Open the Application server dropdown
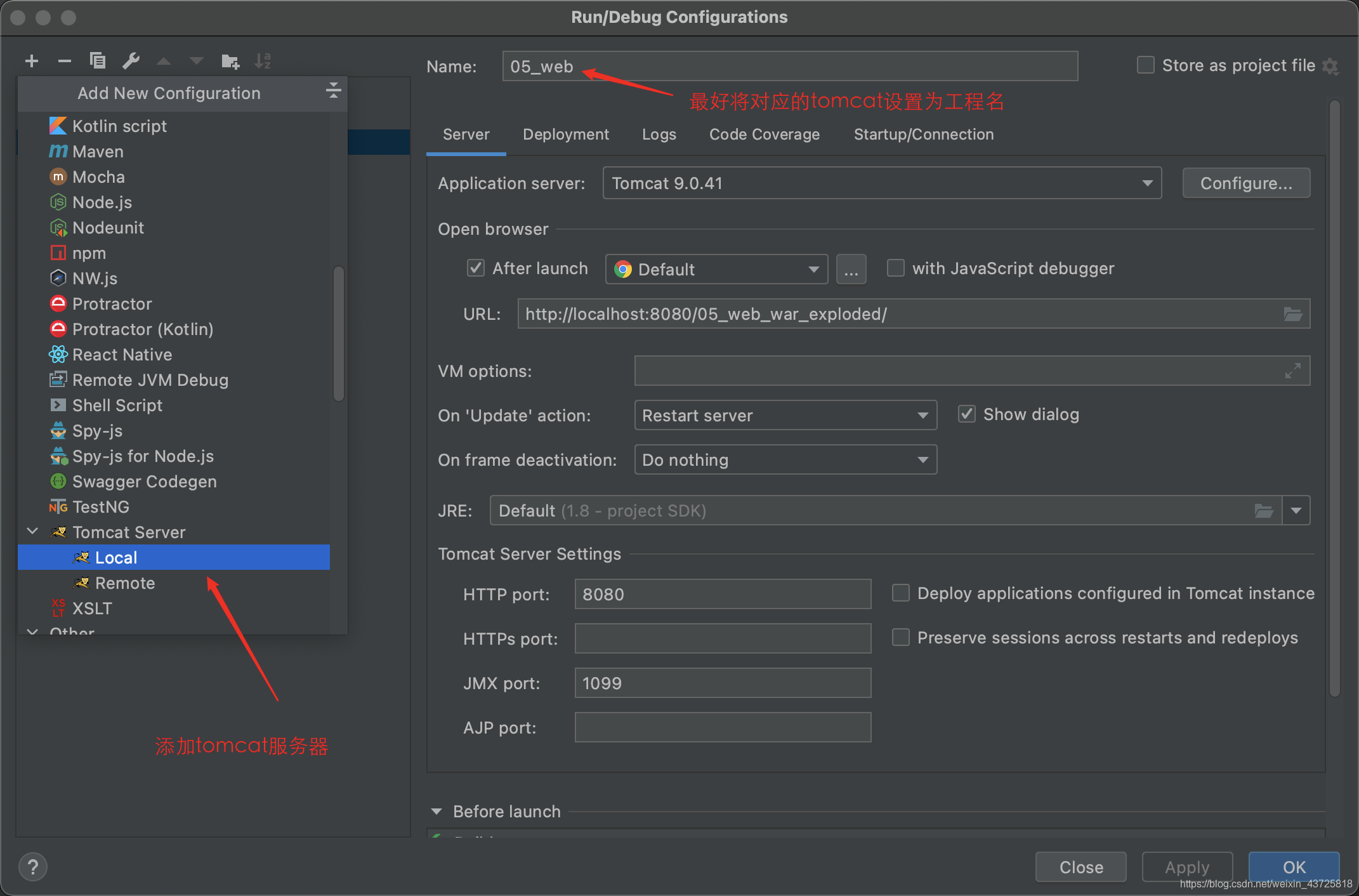 pyautogui.click(x=882, y=183)
